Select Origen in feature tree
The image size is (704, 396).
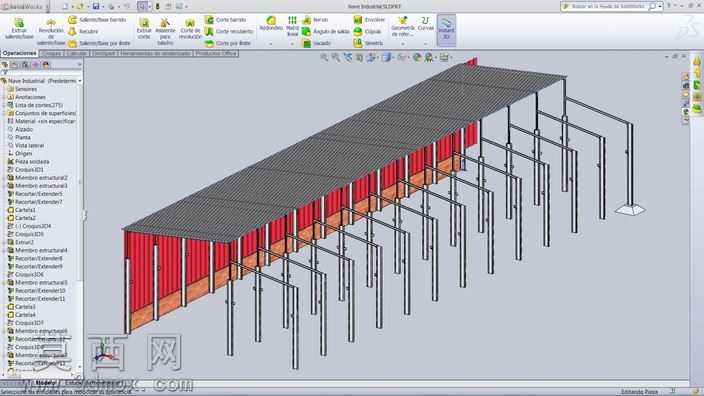click(x=20, y=154)
